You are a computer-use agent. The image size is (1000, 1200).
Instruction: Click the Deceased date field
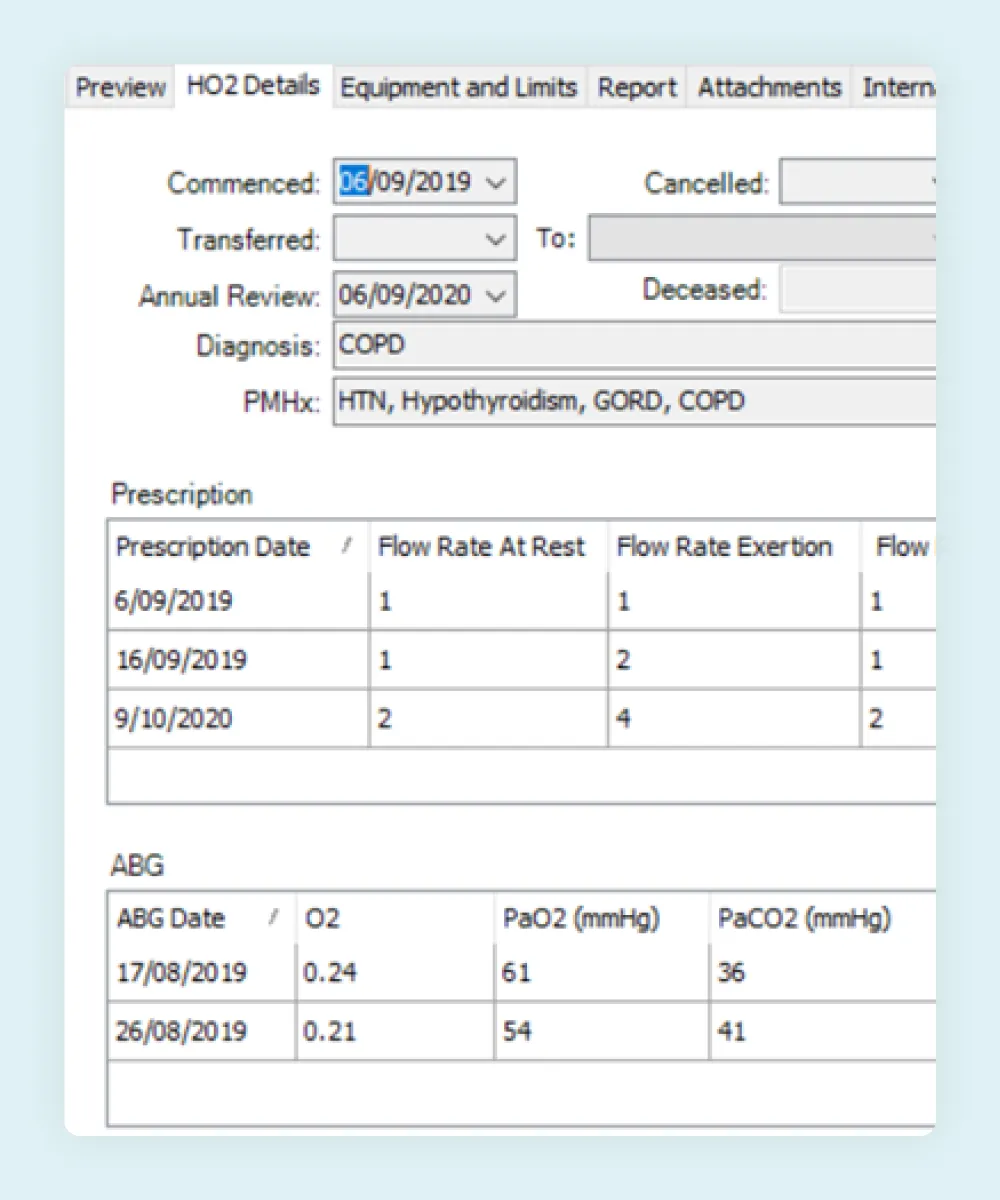coord(858,290)
